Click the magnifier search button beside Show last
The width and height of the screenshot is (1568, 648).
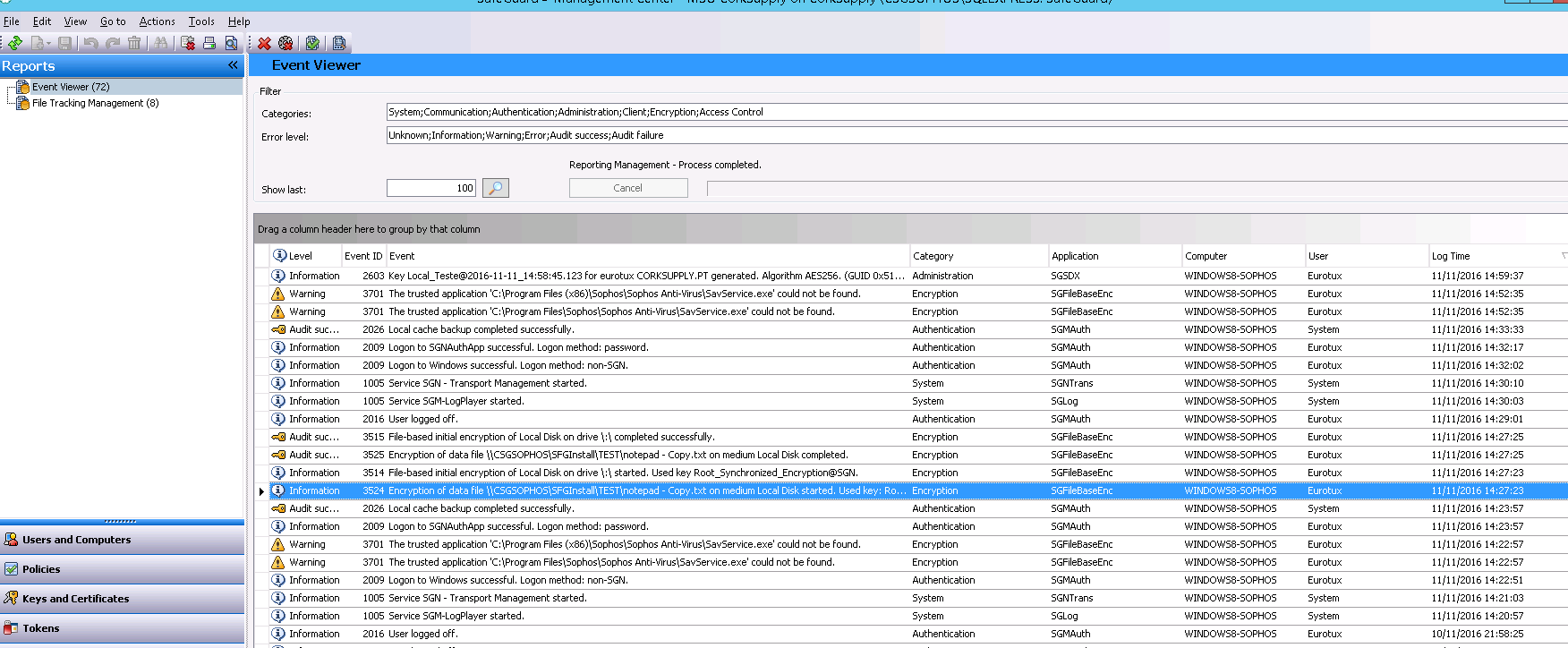click(495, 188)
